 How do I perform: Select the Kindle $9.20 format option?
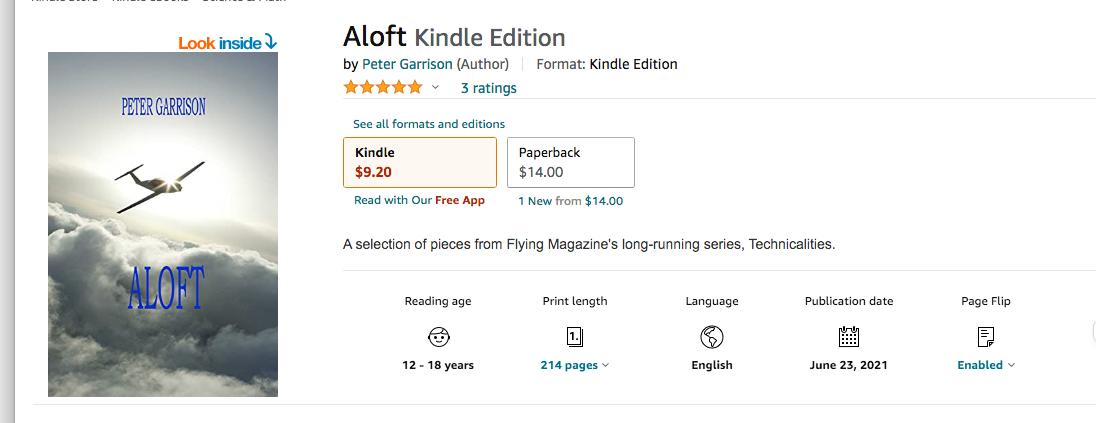point(420,162)
